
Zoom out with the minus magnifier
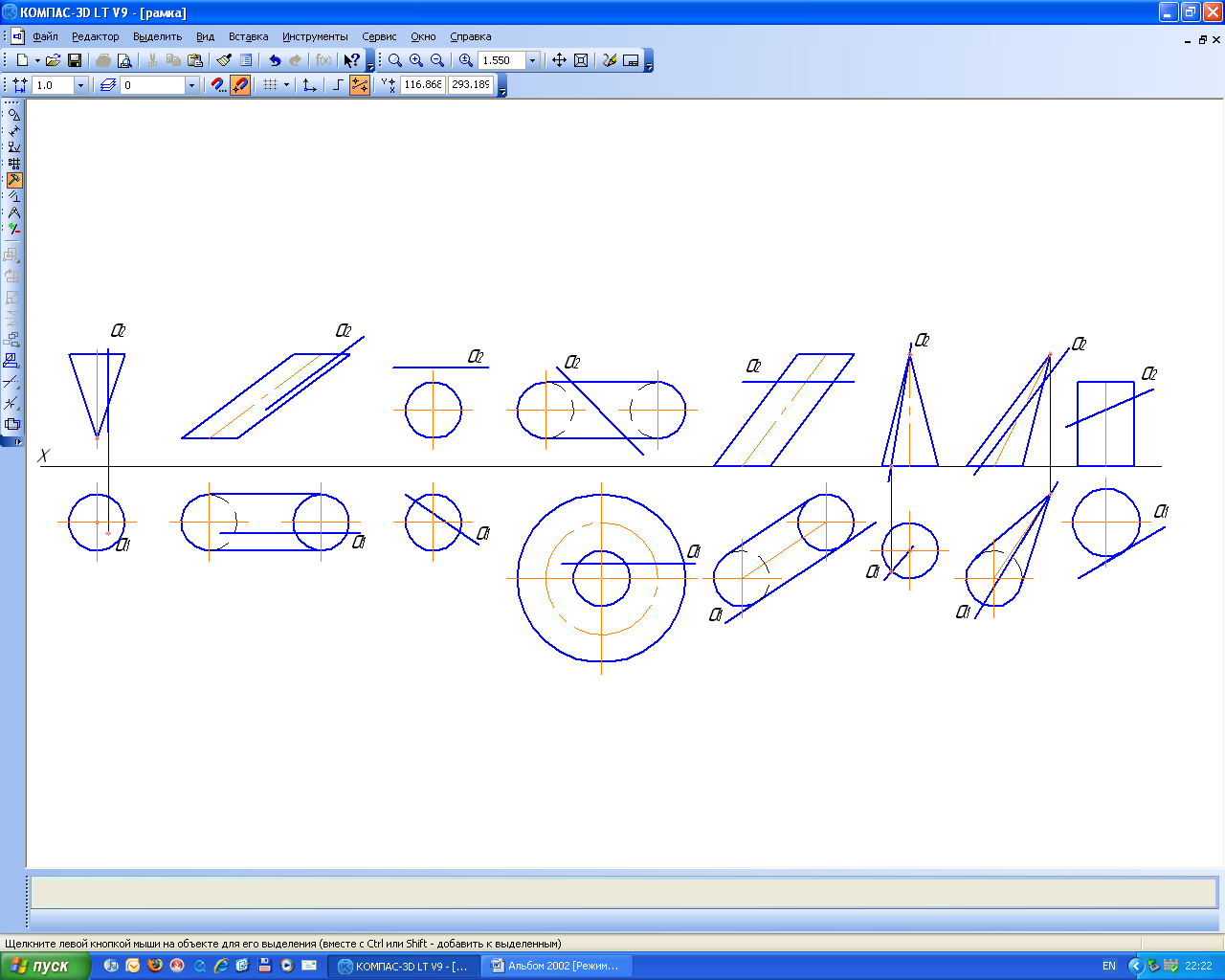click(437, 60)
